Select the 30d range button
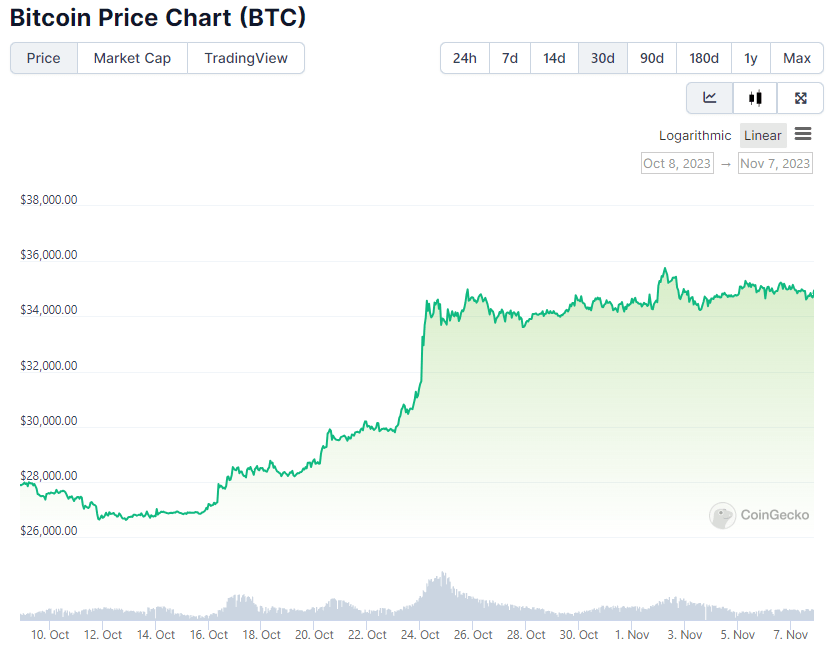 [x=603, y=58]
